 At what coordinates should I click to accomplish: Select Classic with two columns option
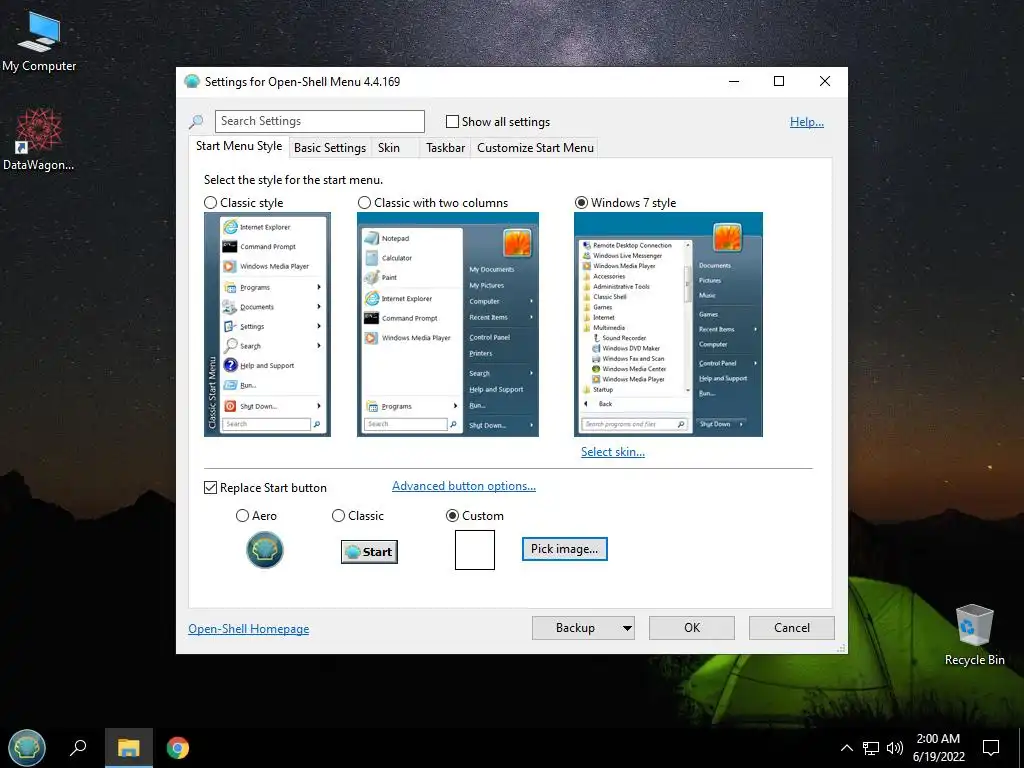click(x=364, y=203)
